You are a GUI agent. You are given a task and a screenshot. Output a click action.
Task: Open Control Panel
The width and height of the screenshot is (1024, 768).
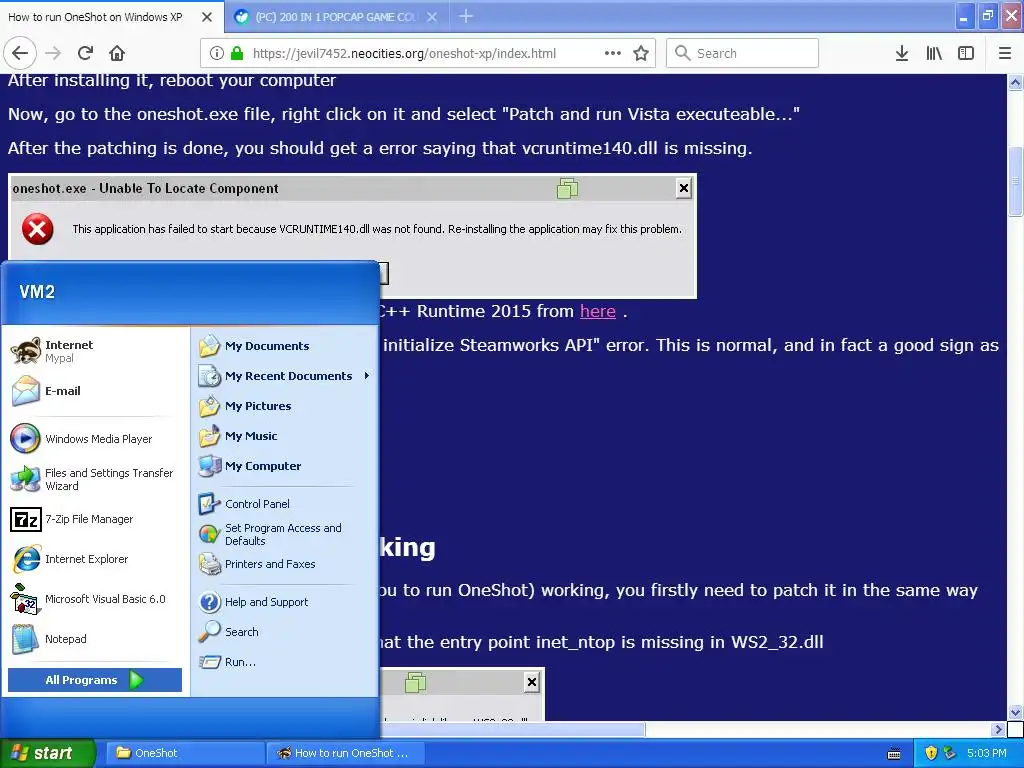284,504
